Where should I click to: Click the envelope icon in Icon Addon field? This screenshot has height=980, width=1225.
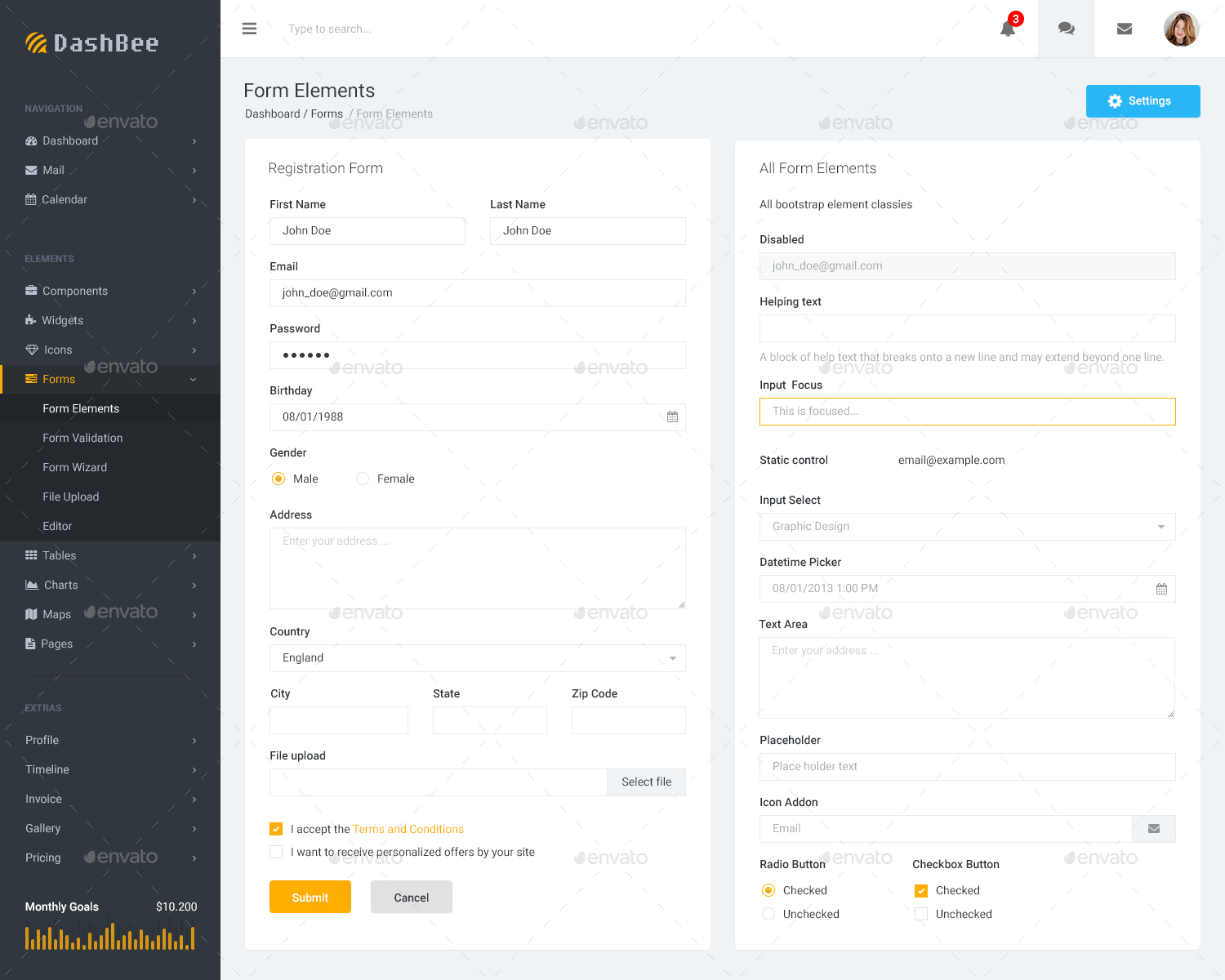point(1153,828)
